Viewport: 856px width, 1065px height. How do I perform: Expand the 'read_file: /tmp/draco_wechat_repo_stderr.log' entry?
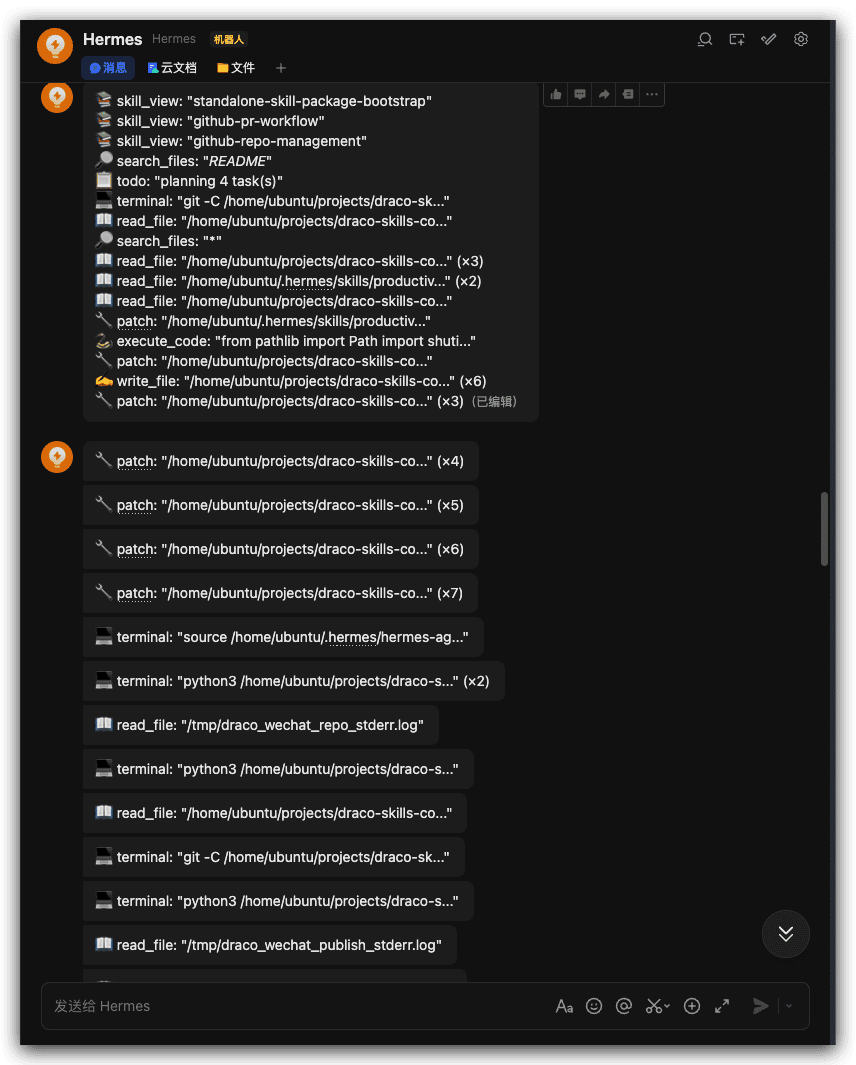260,724
